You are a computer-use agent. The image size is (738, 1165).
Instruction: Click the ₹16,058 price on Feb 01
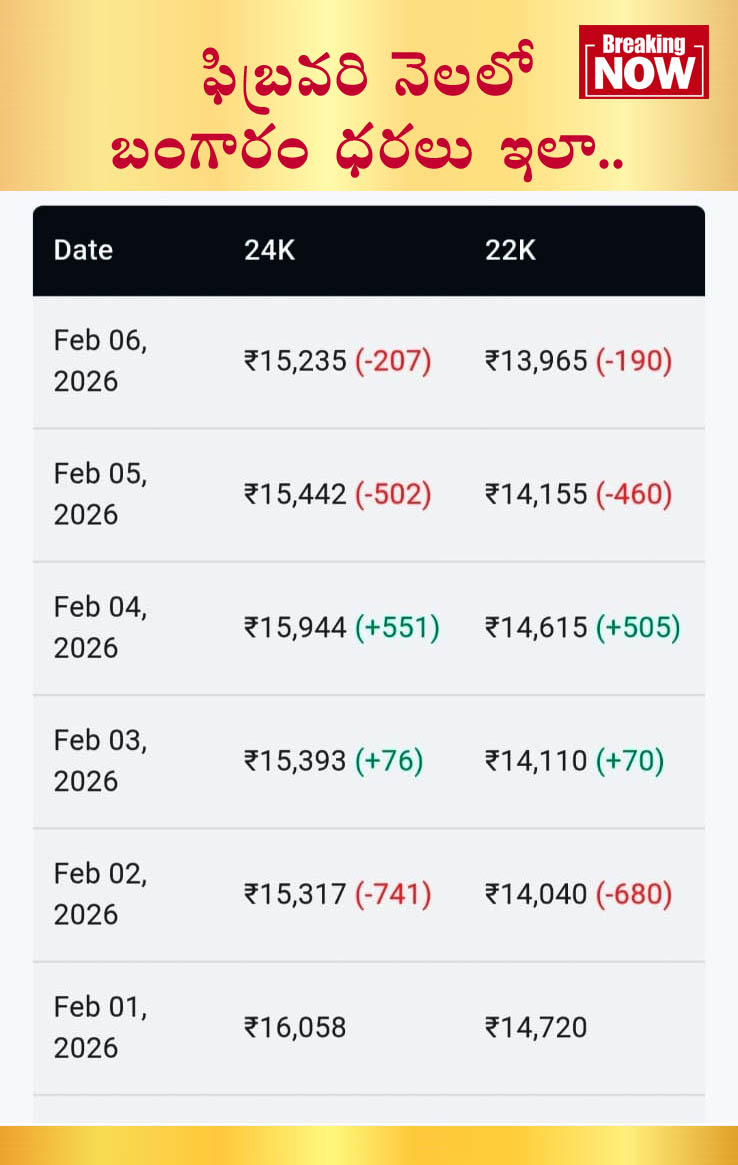click(295, 1027)
